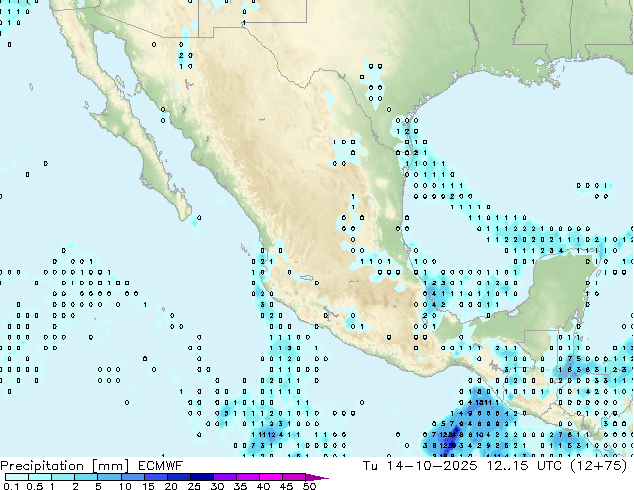Click the legend label "15"
Screen dimensions: 634x490
point(148,486)
